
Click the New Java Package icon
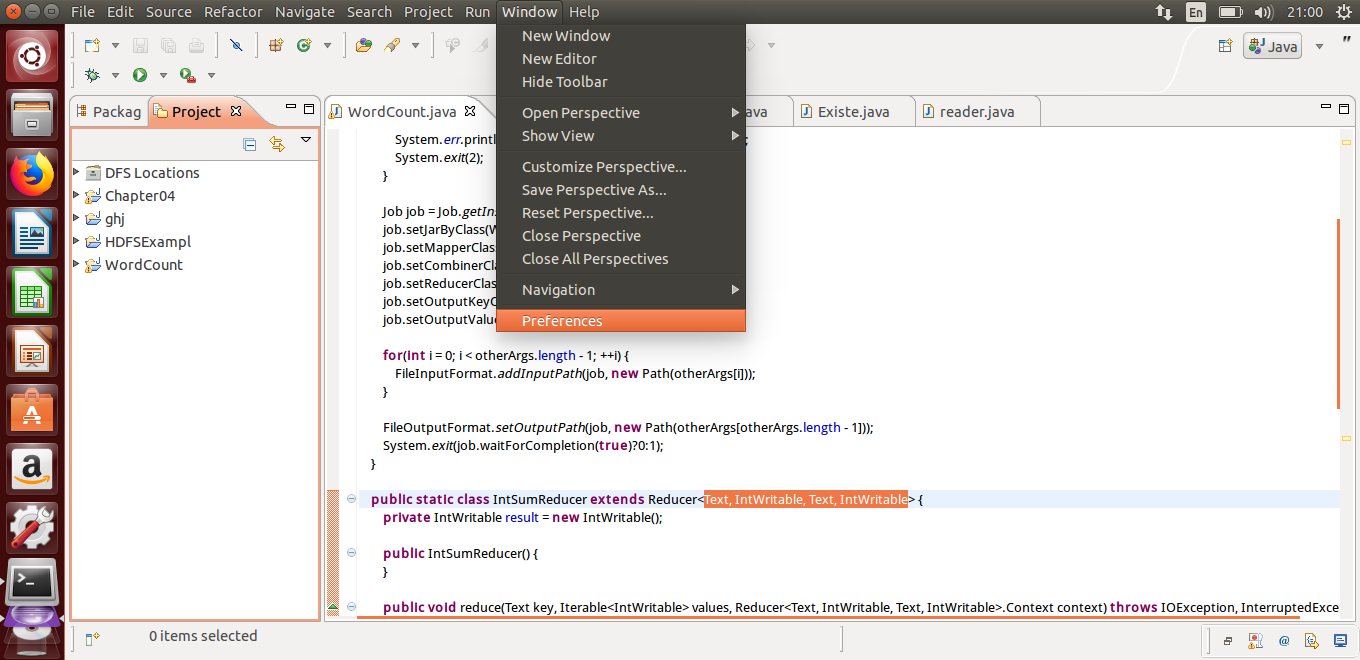277,45
